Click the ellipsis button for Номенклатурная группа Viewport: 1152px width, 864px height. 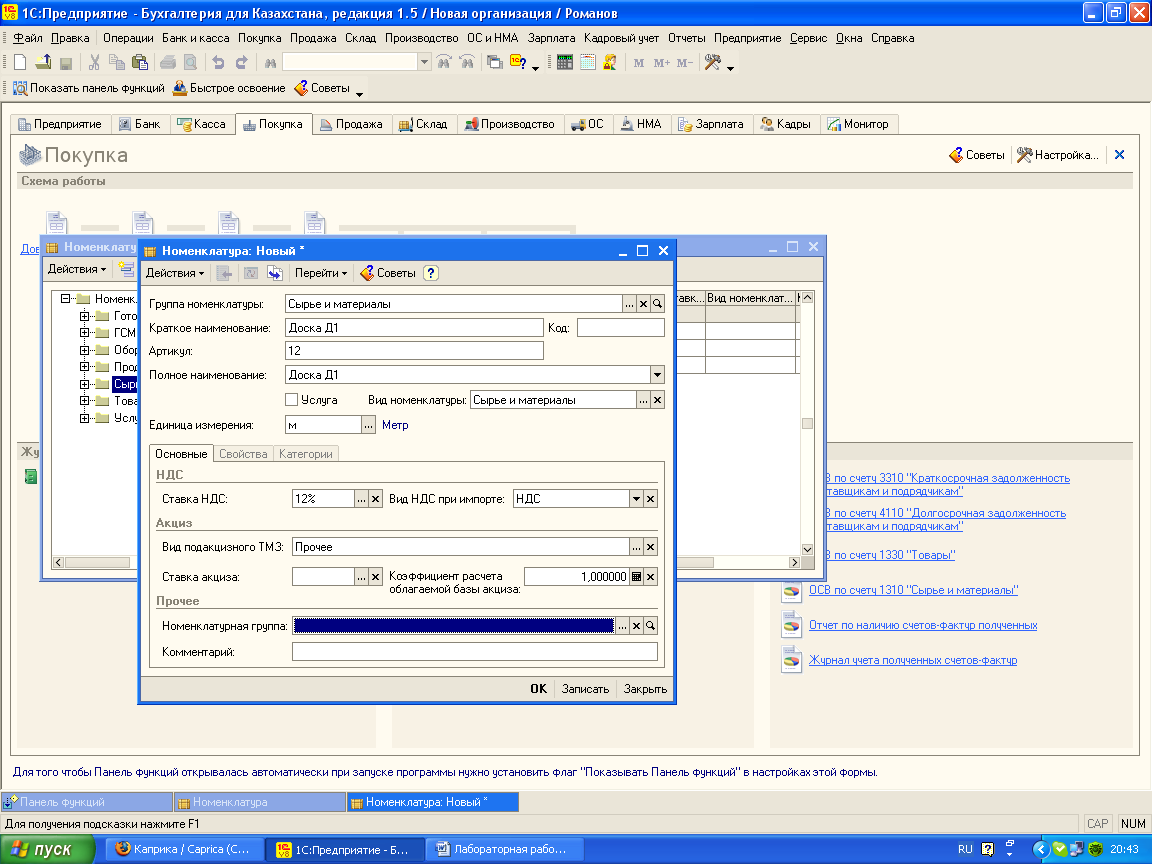tap(622, 626)
